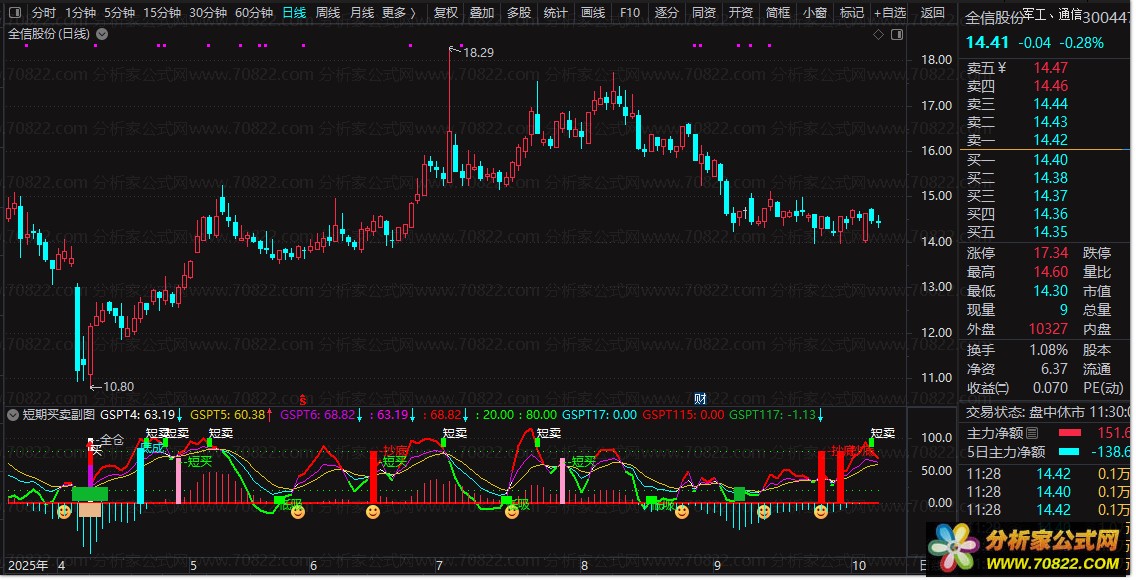Click the 返回 back button

(932, 12)
